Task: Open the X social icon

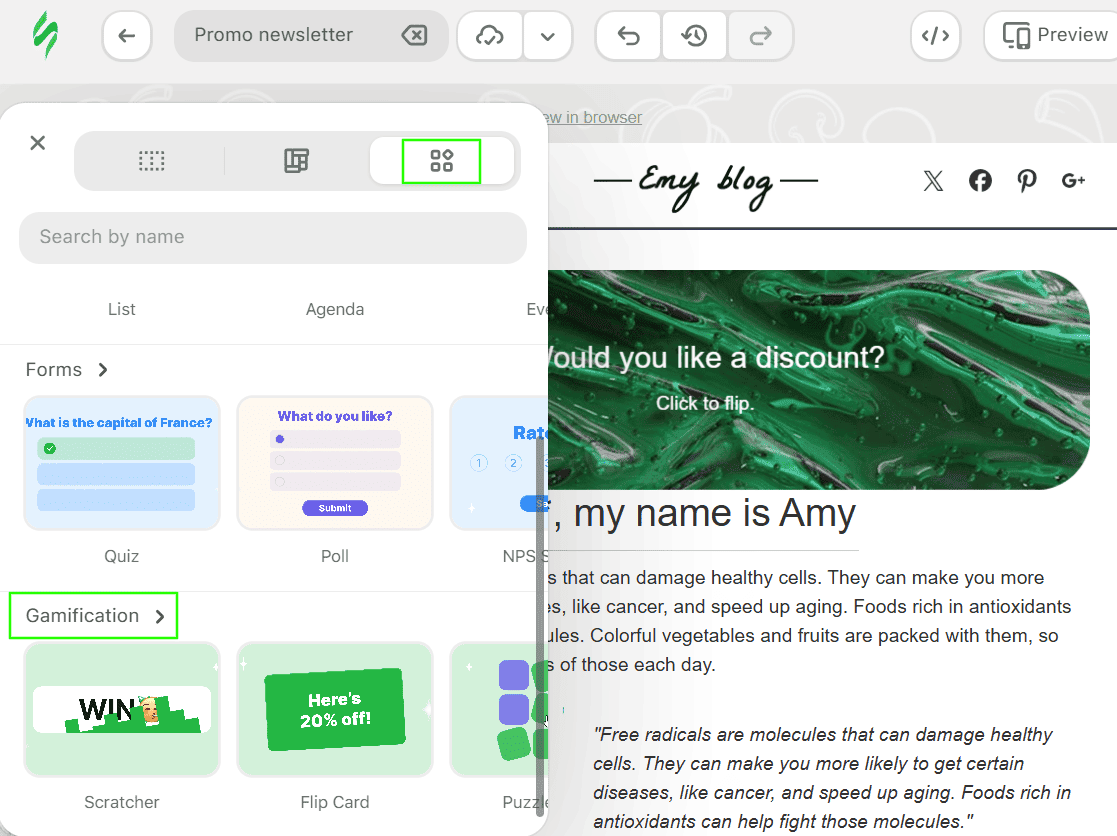Action: click(x=932, y=181)
